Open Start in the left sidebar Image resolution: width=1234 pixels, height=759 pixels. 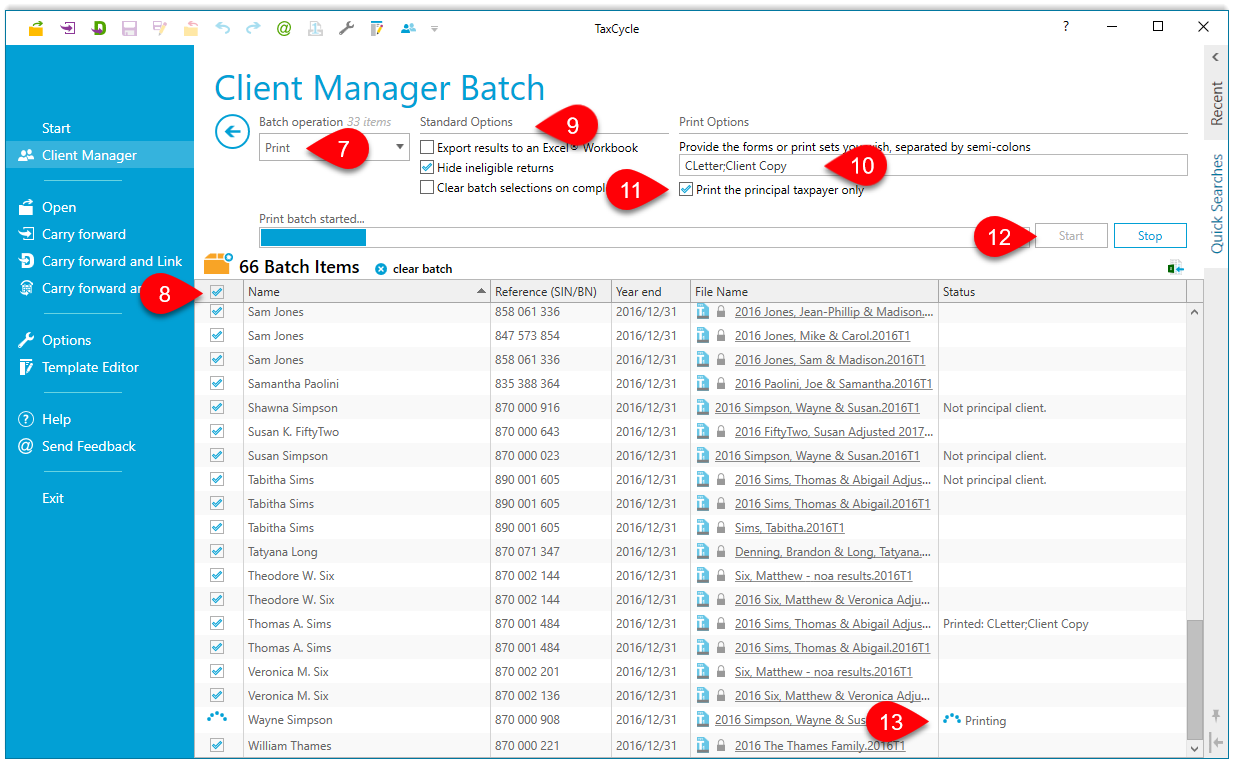pyautogui.click(x=56, y=128)
